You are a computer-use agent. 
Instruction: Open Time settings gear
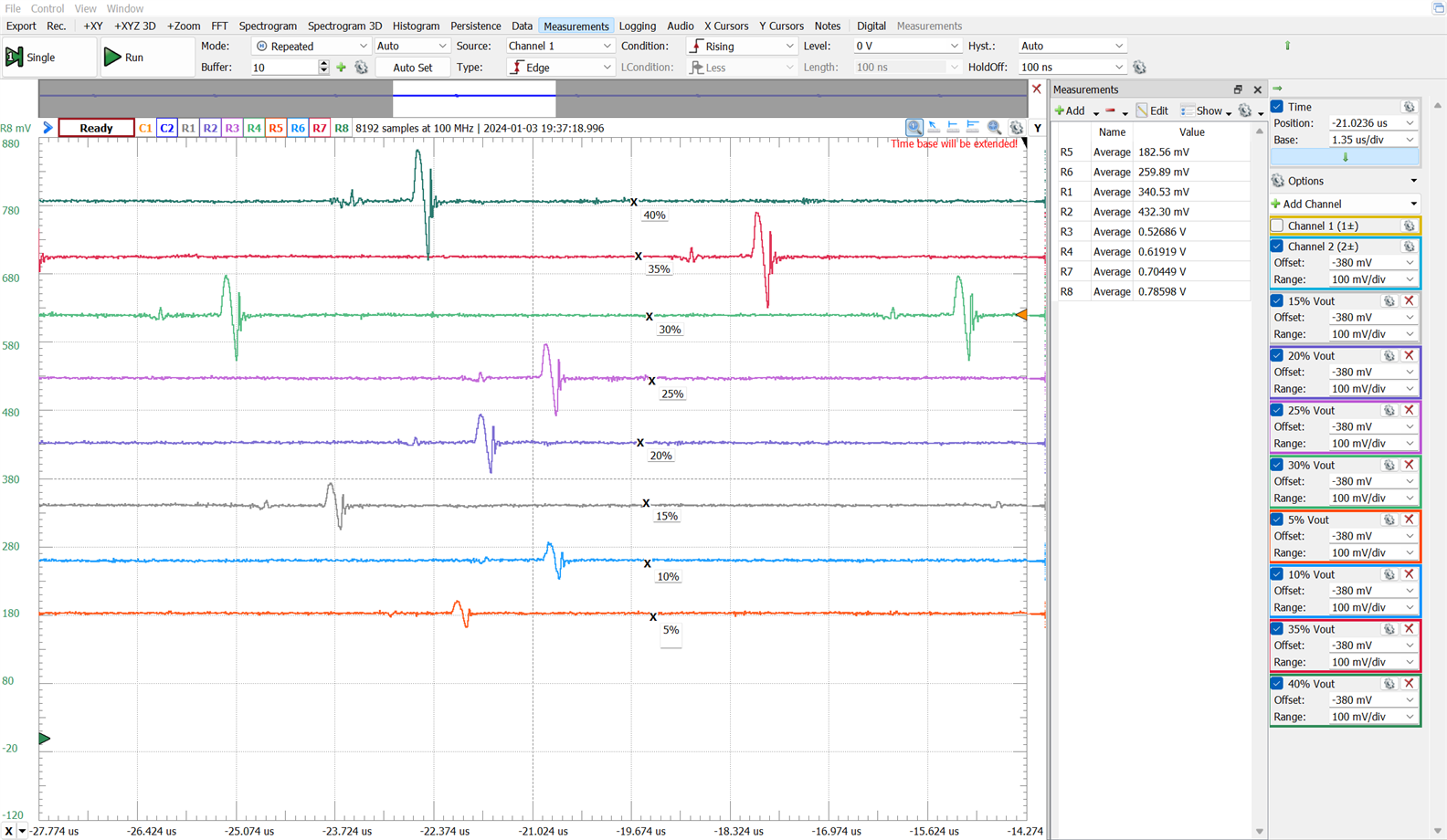point(1409,107)
